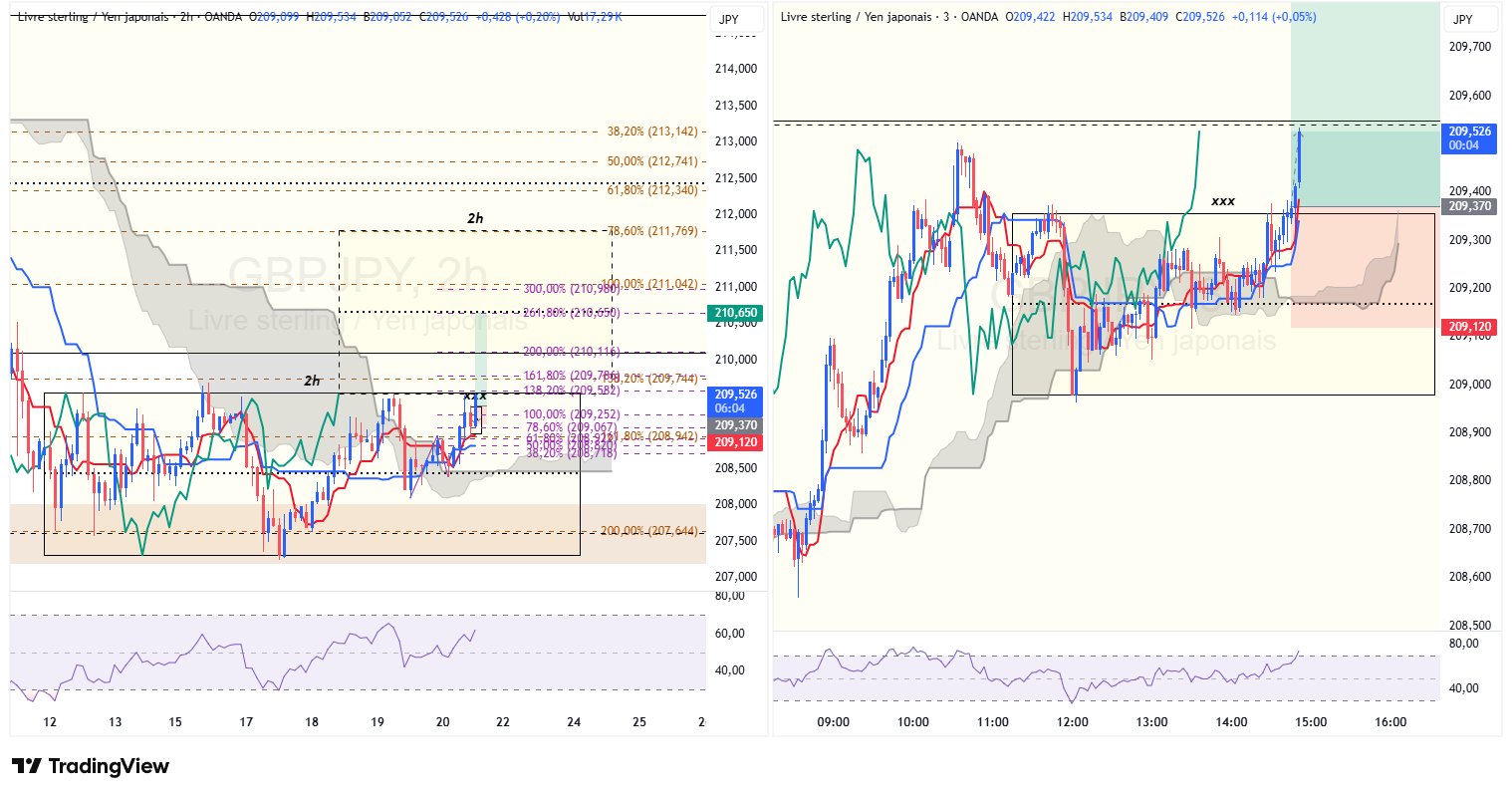Click the 208,900 price axis label
The width and height of the screenshot is (1512, 796).
point(1469,432)
